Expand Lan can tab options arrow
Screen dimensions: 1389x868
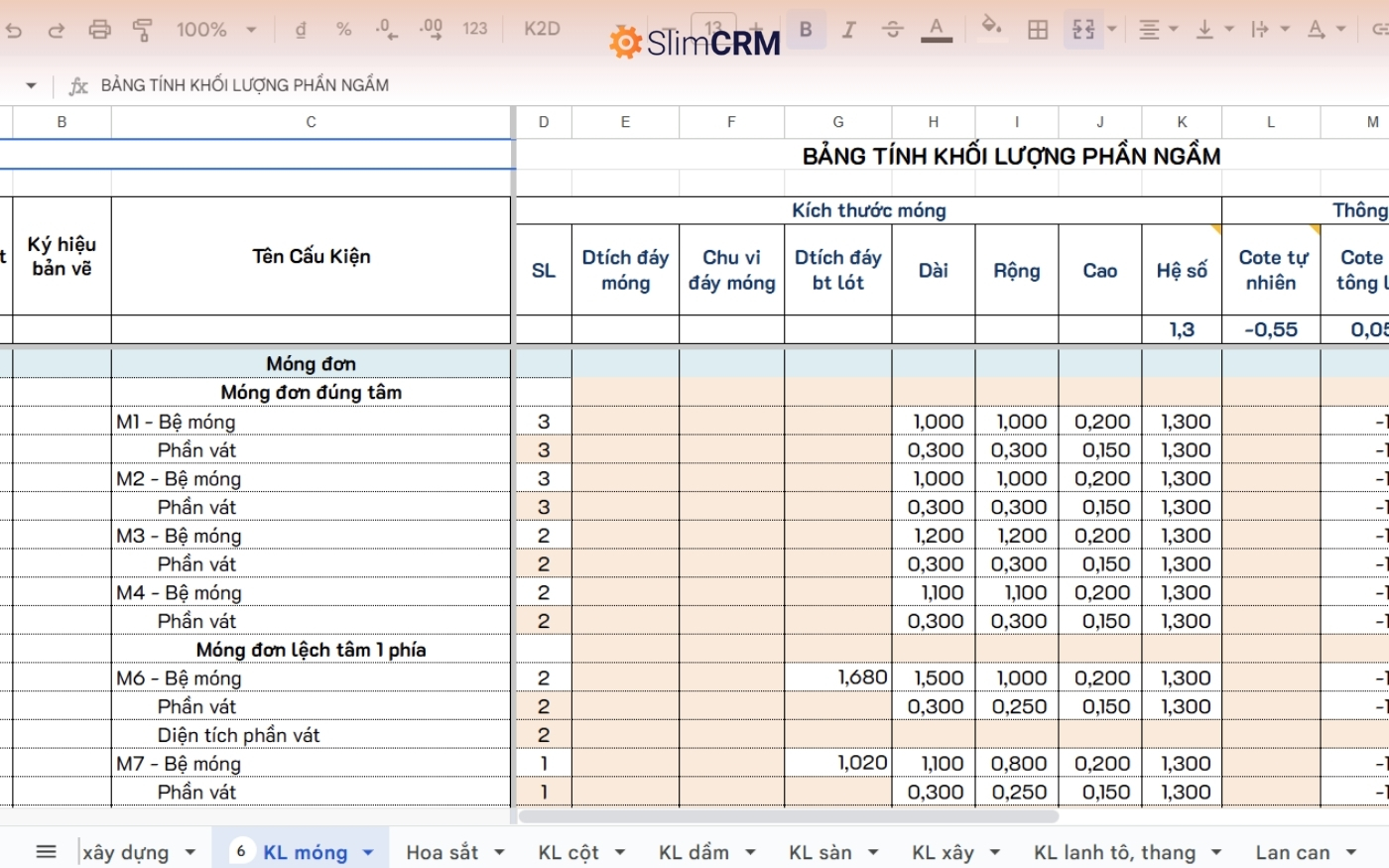coord(1350,852)
